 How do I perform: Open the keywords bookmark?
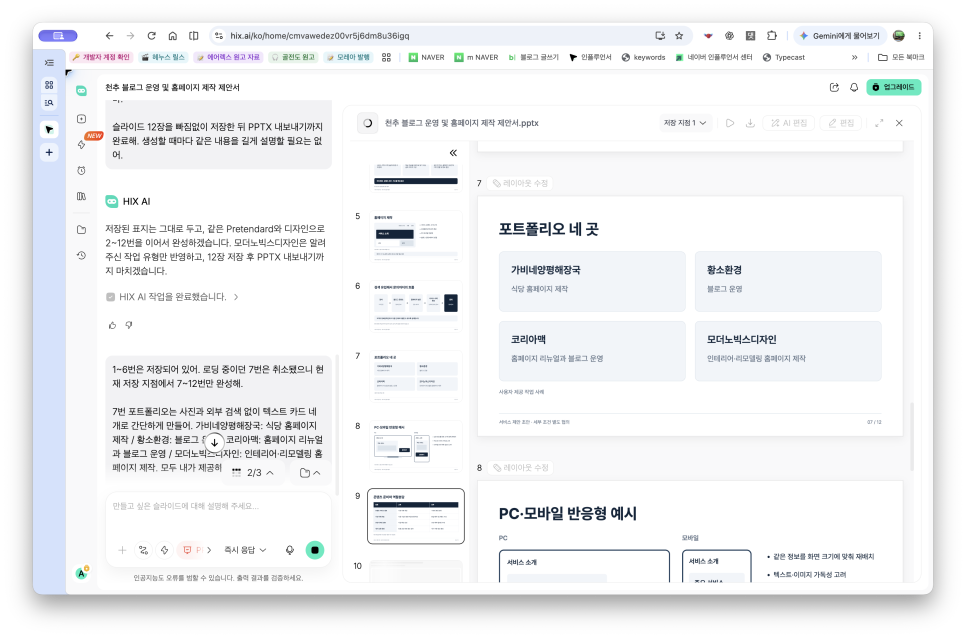click(x=643, y=57)
